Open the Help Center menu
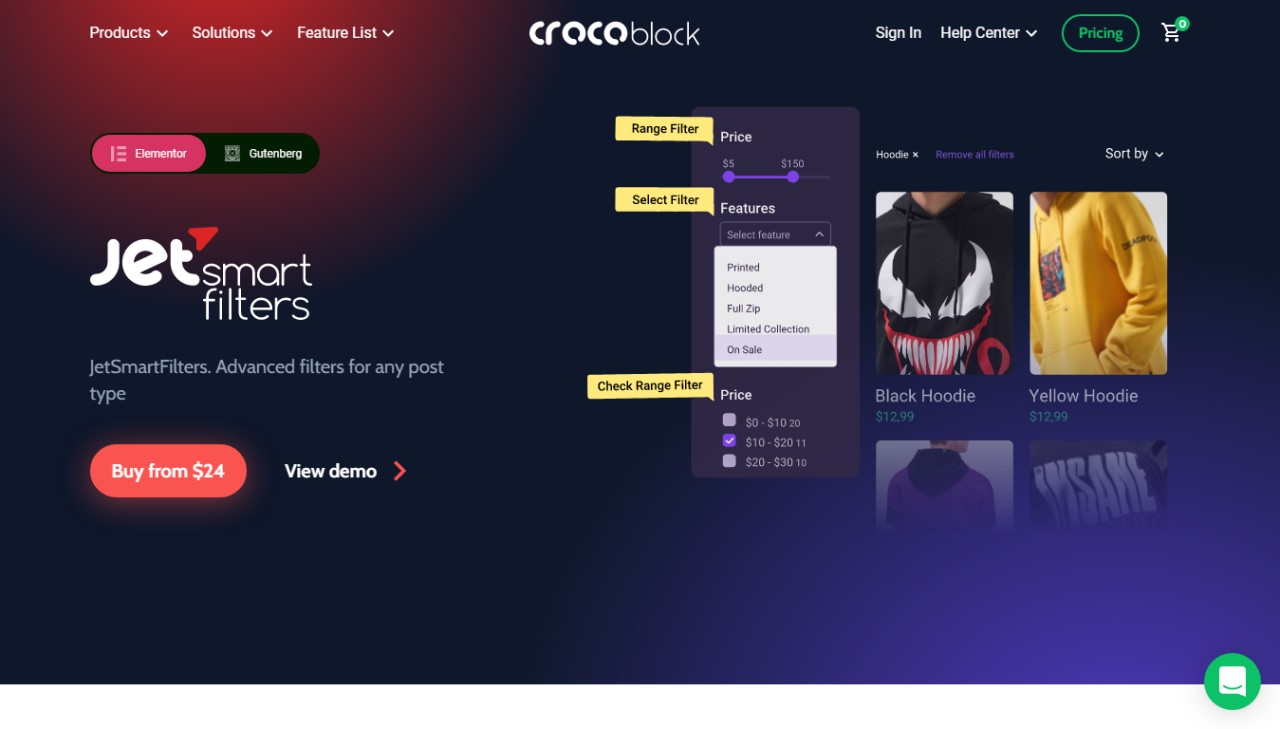Screen dimensions: 1280x729 pos(988,33)
